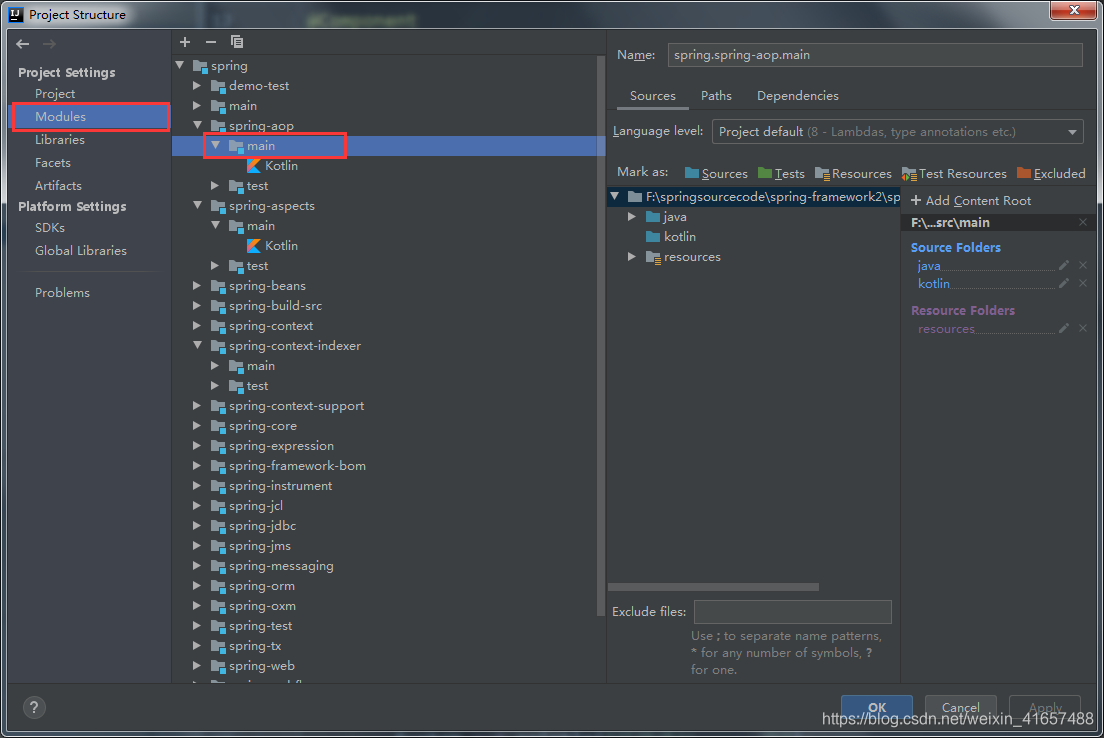Collapse the spring-context-indexer module
This screenshot has width=1104, height=738.
[x=198, y=346]
